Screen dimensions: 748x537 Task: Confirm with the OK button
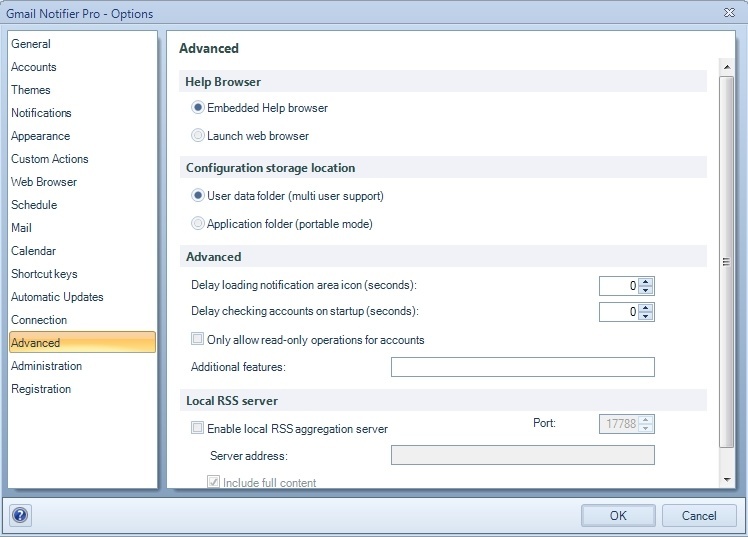[618, 516]
